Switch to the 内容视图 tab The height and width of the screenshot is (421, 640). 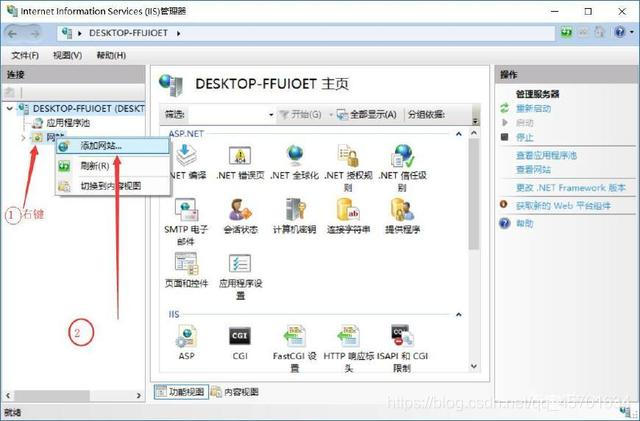click(x=236, y=392)
